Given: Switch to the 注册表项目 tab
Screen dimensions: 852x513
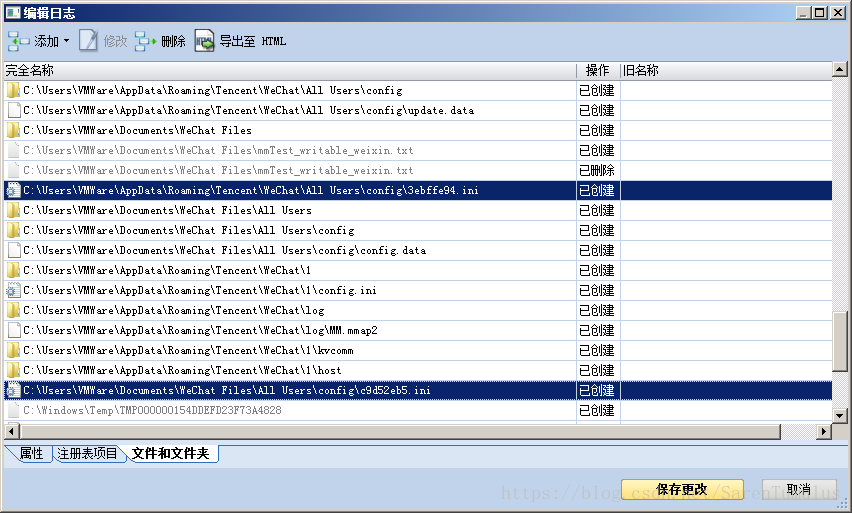Looking at the screenshot, I should point(87,453).
